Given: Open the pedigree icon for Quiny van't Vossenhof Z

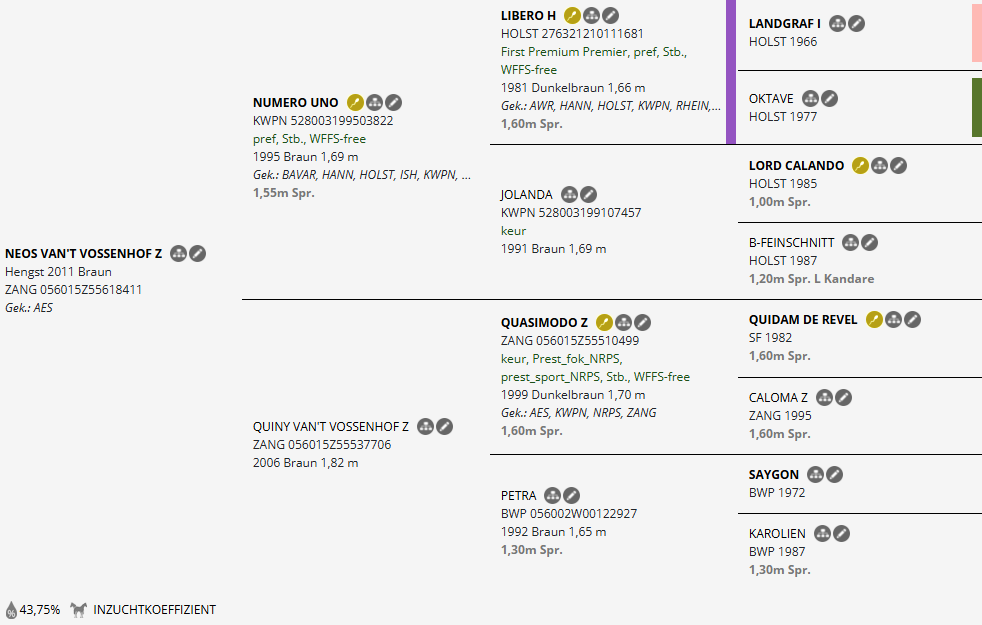Looking at the screenshot, I should pyautogui.click(x=426, y=426).
